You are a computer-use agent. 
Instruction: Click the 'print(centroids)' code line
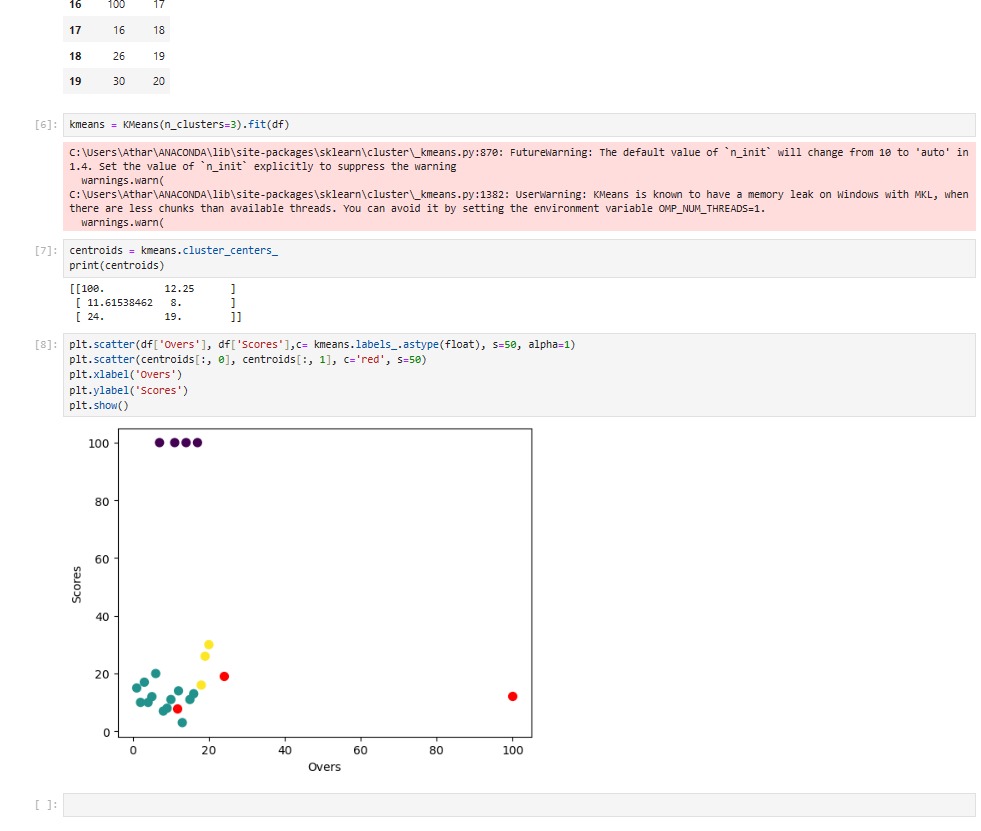pos(116,265)
